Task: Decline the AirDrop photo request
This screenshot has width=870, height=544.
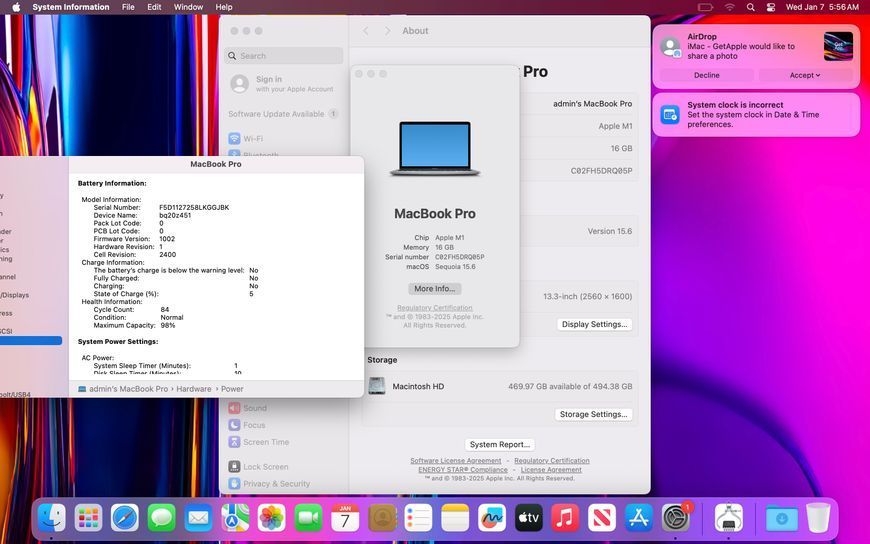Action: (x=706, y=75)
